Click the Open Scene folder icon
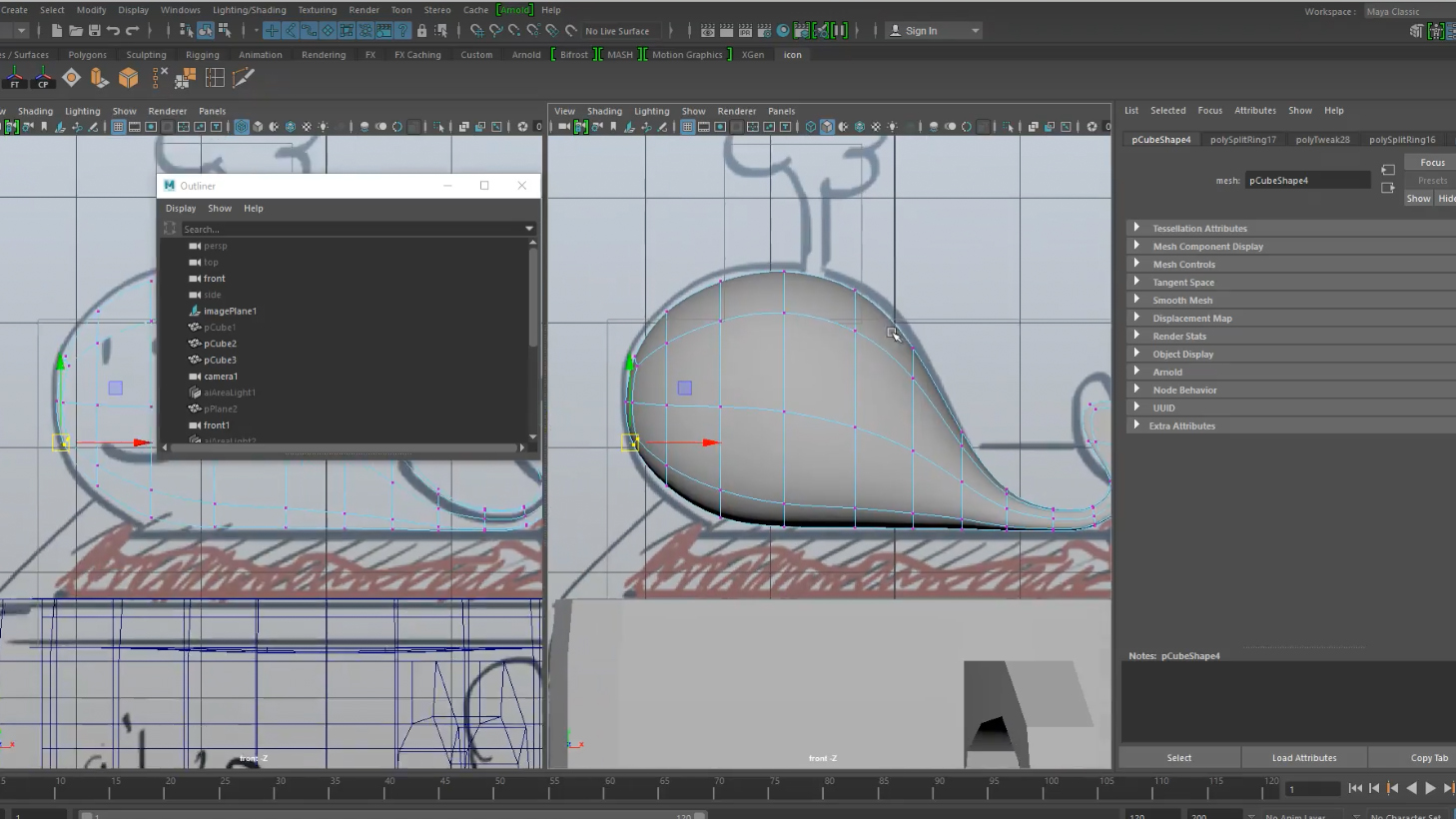1456x819 pixels. (75, 31)
